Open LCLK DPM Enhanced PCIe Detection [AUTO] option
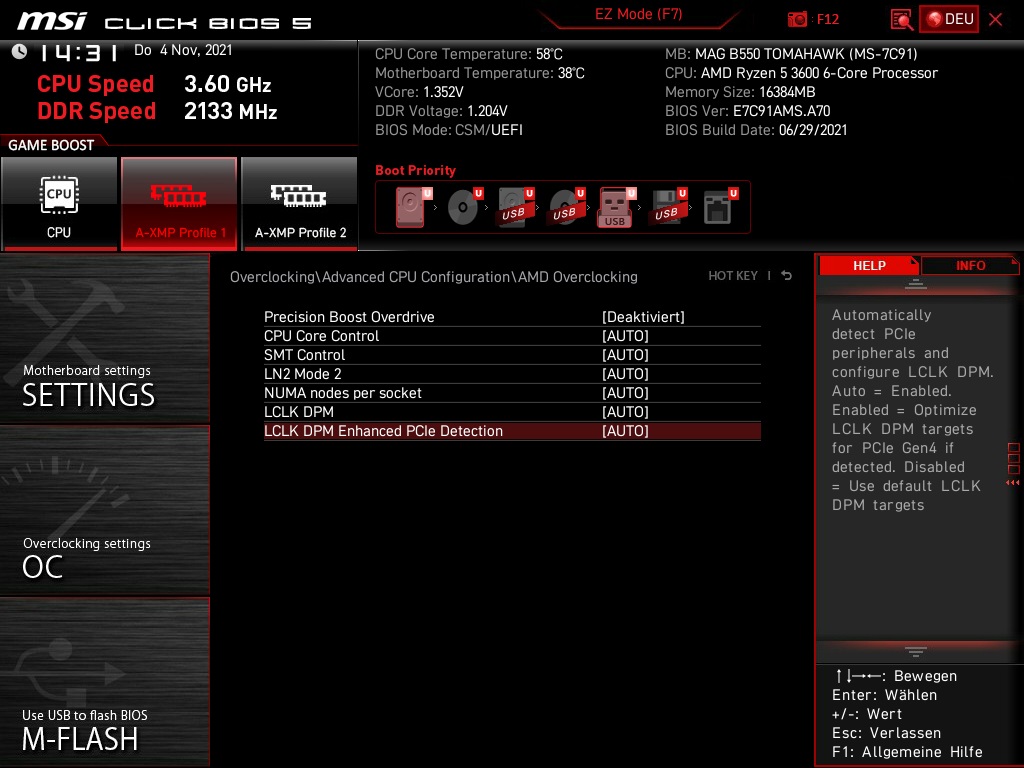The image size is (1024, 768). point(625,431)
